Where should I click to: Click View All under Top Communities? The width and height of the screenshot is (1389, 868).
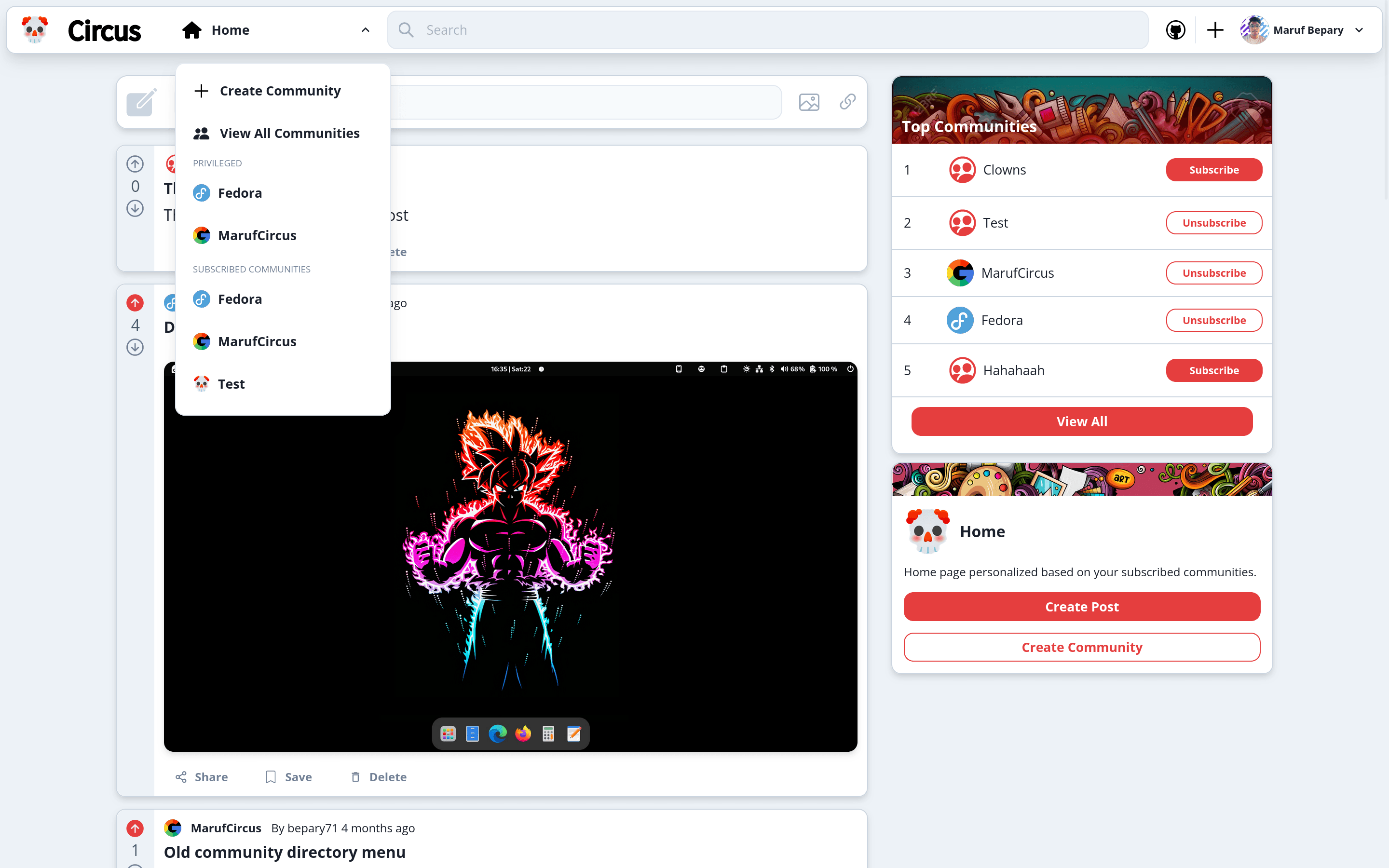[1081, 421]
